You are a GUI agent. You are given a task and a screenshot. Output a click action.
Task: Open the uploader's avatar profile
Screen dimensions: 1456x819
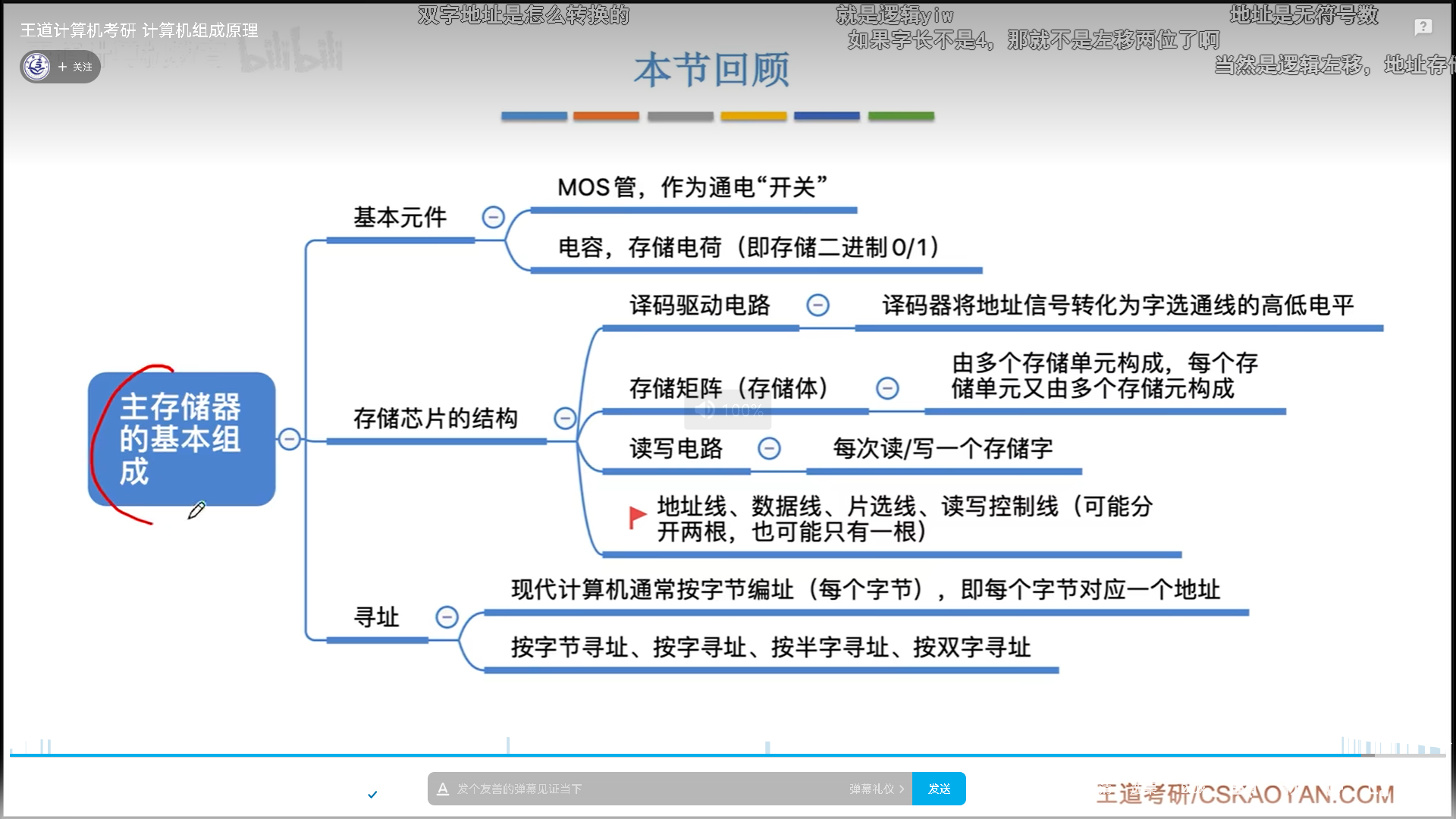pyautogui.click(x=36, y=67)
